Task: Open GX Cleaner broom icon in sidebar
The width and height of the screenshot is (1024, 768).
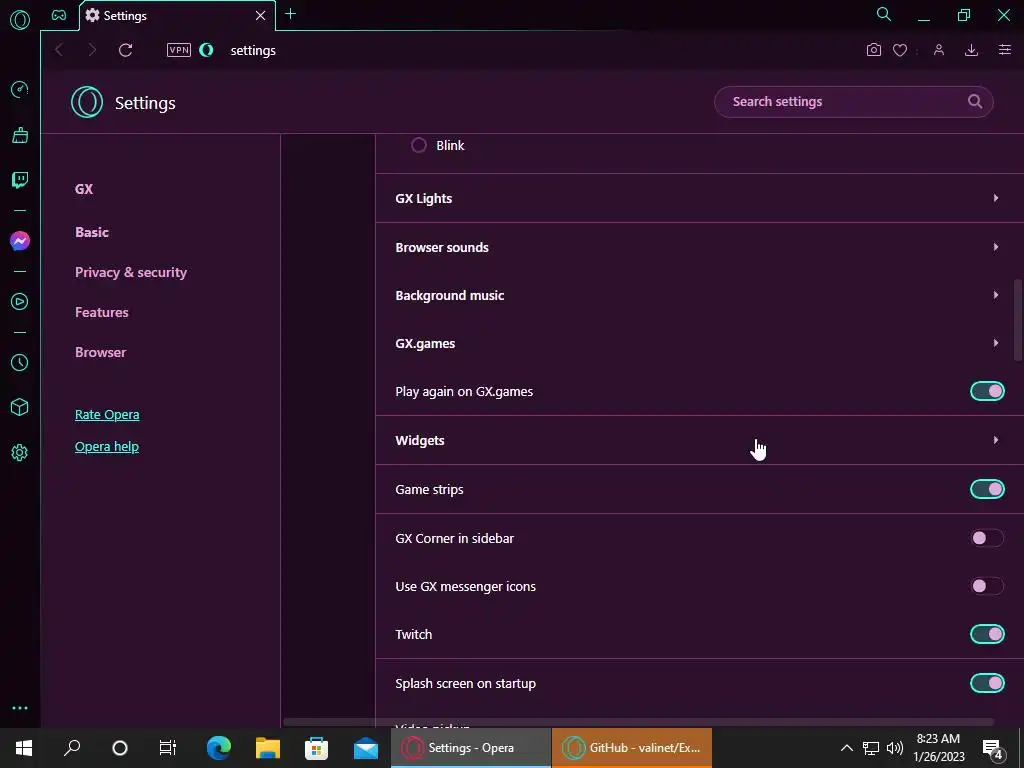Action: pyautogui.click(x=20, y=135)
